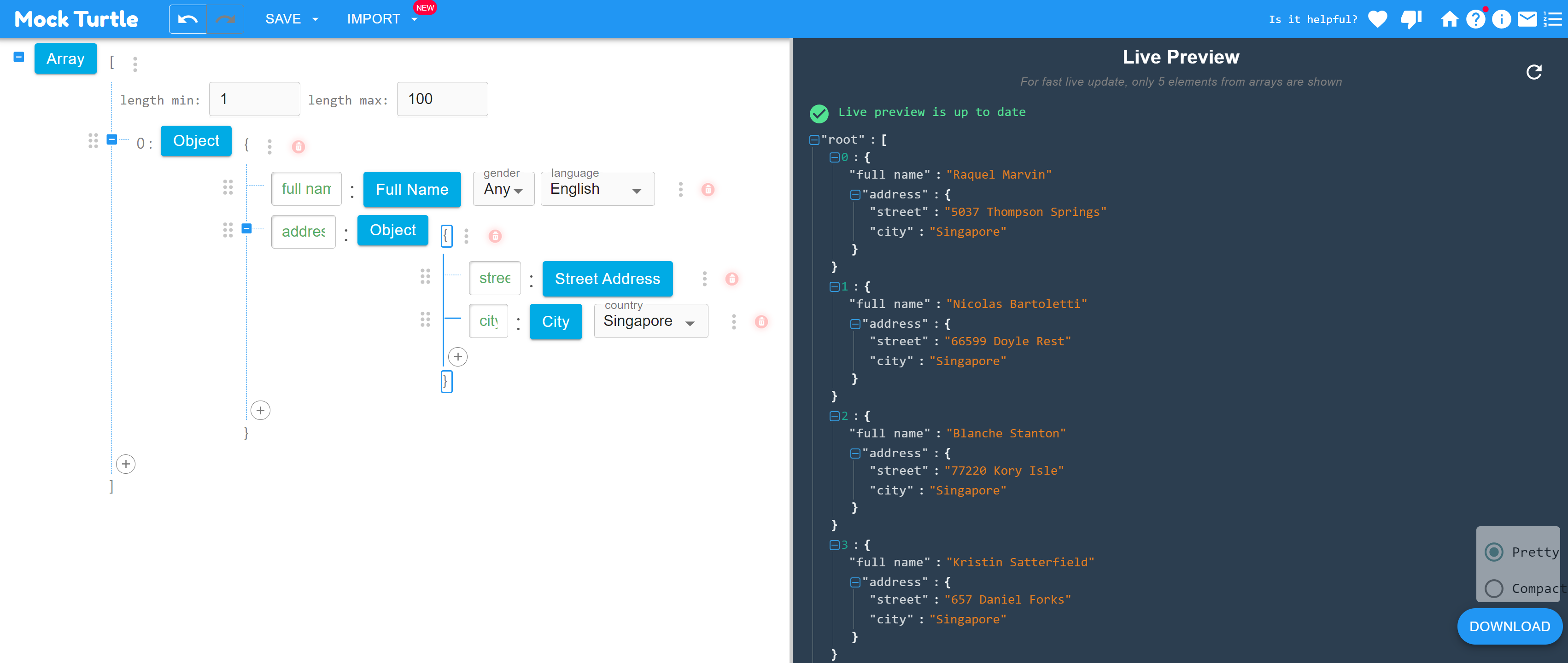Open the IMPORT menu
The image size is (1568, 663).
(x=381, y=19)
